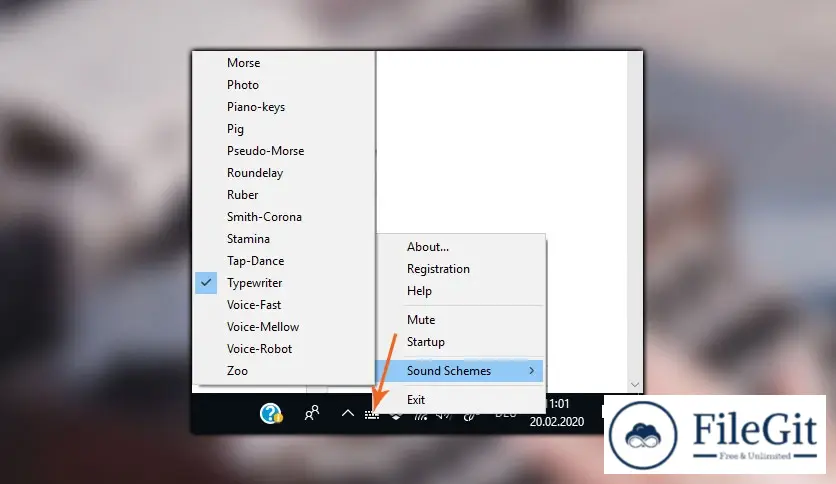Screen dimensions: 836x484
Task: Open the People icon in the taskbar
Action: (x=312, y=413)
